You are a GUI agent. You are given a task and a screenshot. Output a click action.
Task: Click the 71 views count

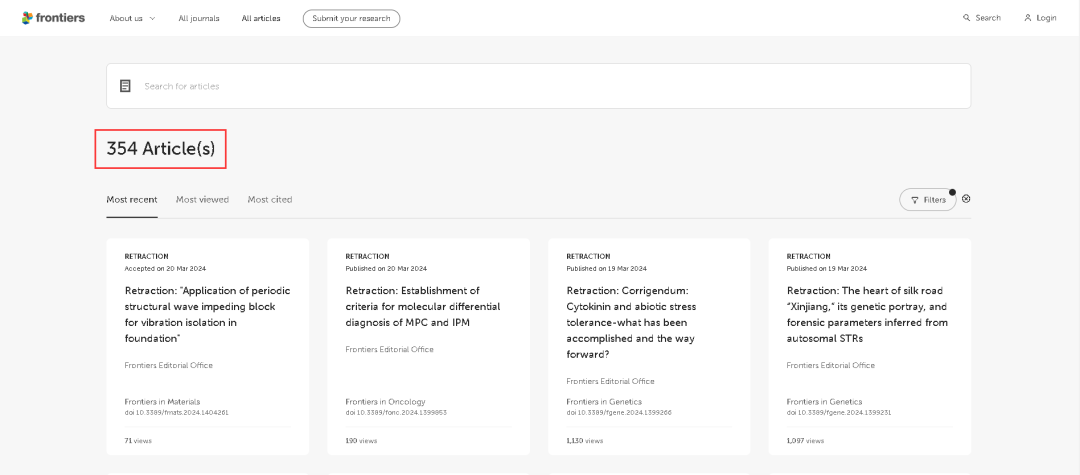138,441
